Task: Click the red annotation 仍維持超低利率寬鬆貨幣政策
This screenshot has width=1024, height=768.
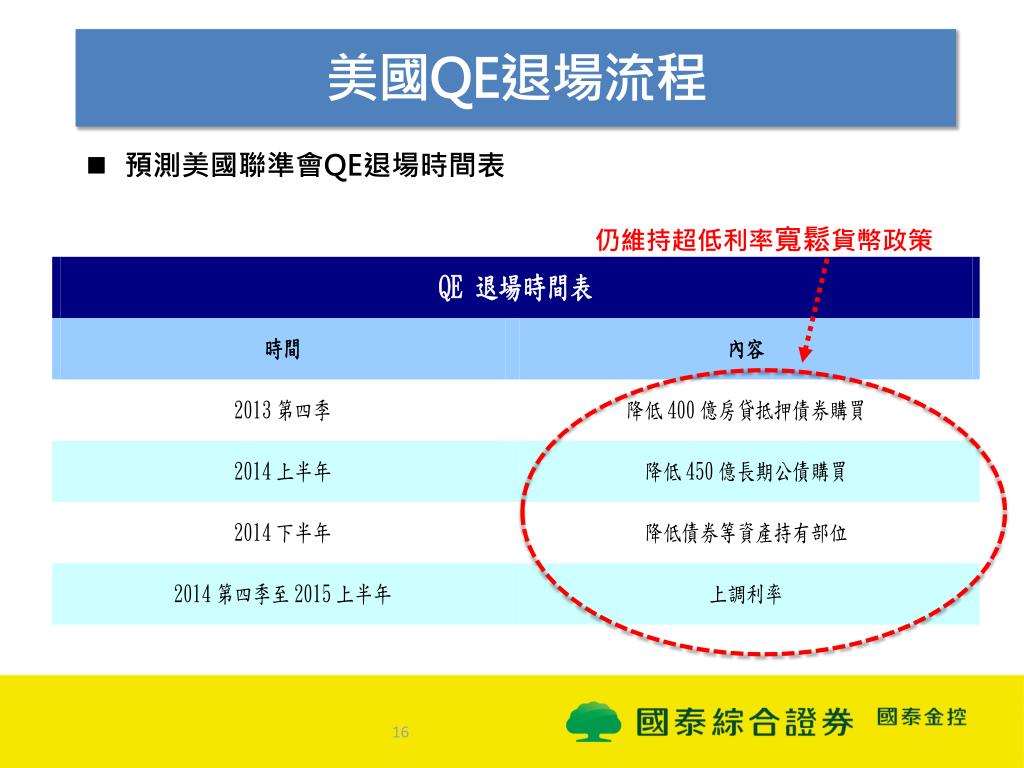Action: (x=763, y=240)
